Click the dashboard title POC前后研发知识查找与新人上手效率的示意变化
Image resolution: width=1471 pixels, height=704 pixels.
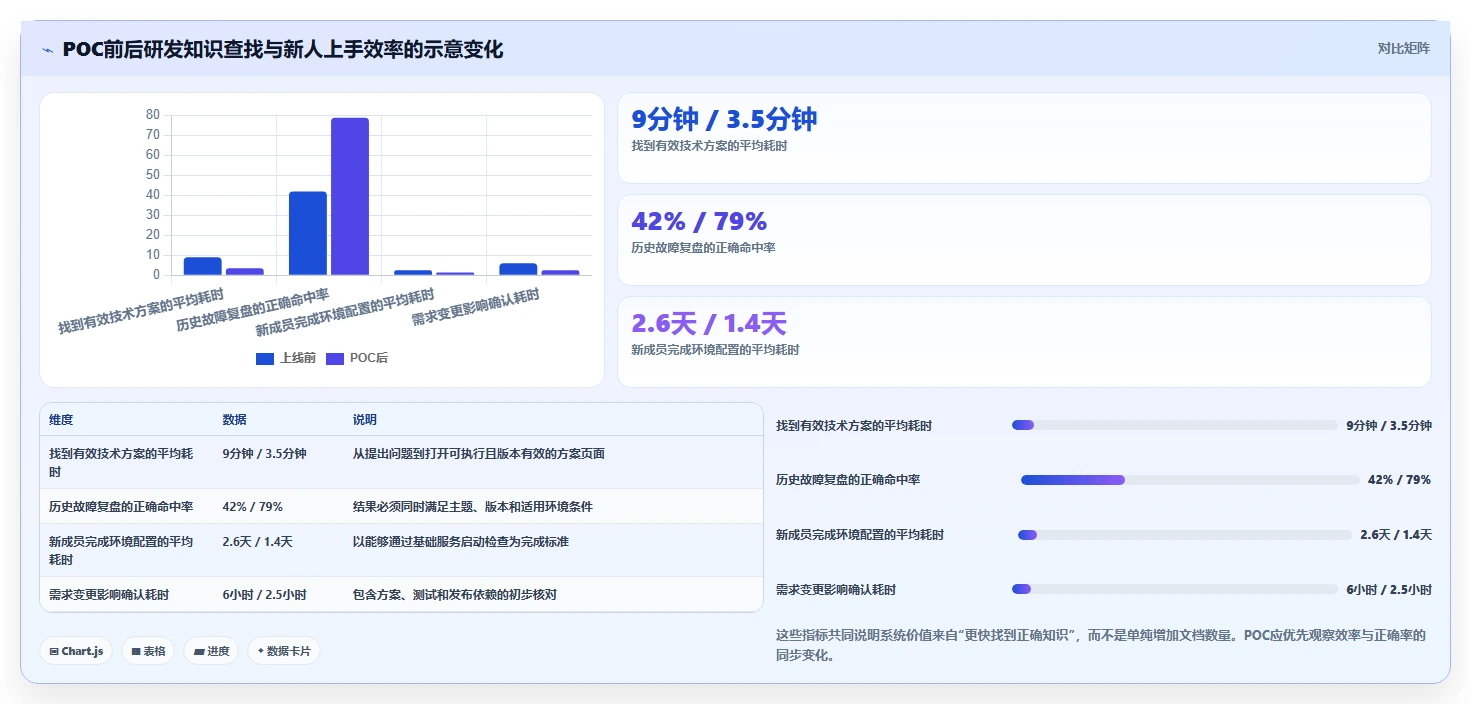coord(282,49)
